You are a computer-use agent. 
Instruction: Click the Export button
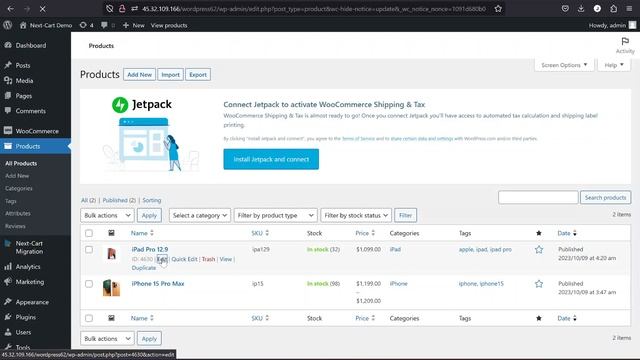click(x=198, y=75)
